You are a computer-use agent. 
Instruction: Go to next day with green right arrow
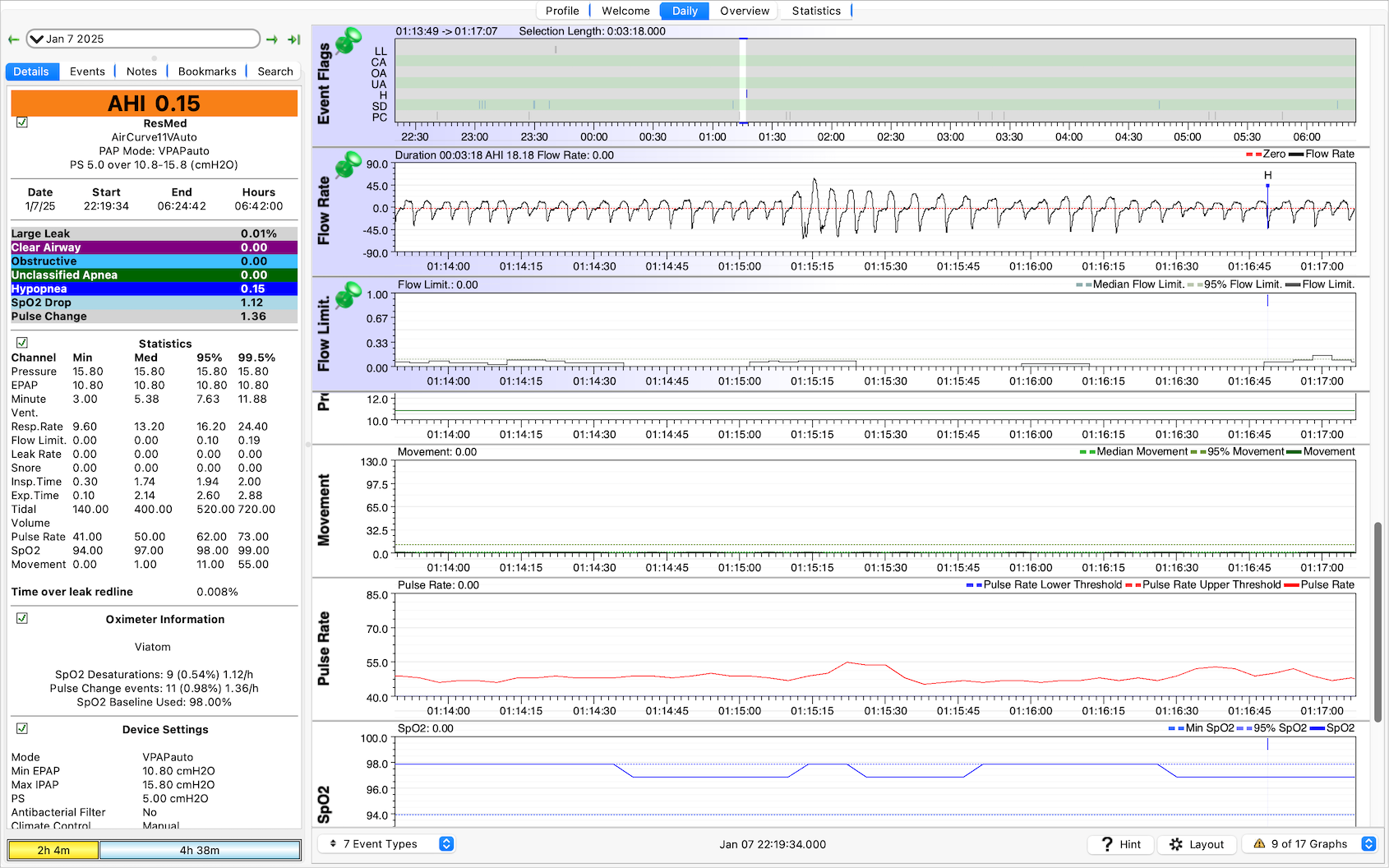[272, 39]
